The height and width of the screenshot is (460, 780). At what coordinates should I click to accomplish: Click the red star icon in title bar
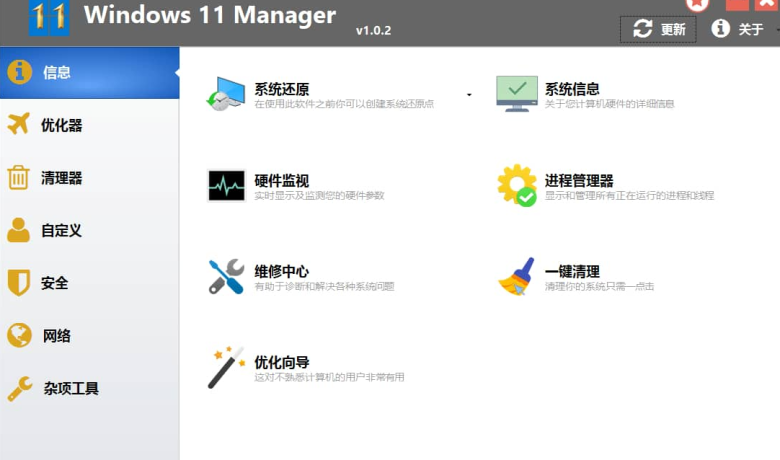point(697,5)
